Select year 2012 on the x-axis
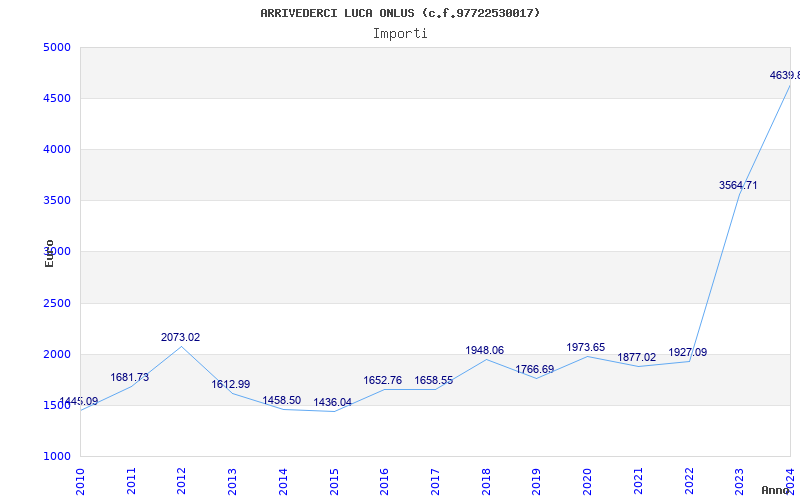This screenshot has height=500, width=800. pos(182,480)
